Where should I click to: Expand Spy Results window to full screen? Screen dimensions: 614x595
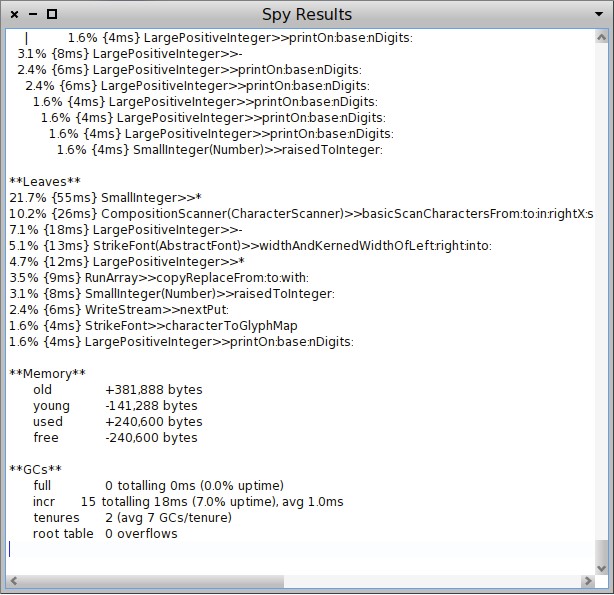pyautogui.click(x=52, y=14)
